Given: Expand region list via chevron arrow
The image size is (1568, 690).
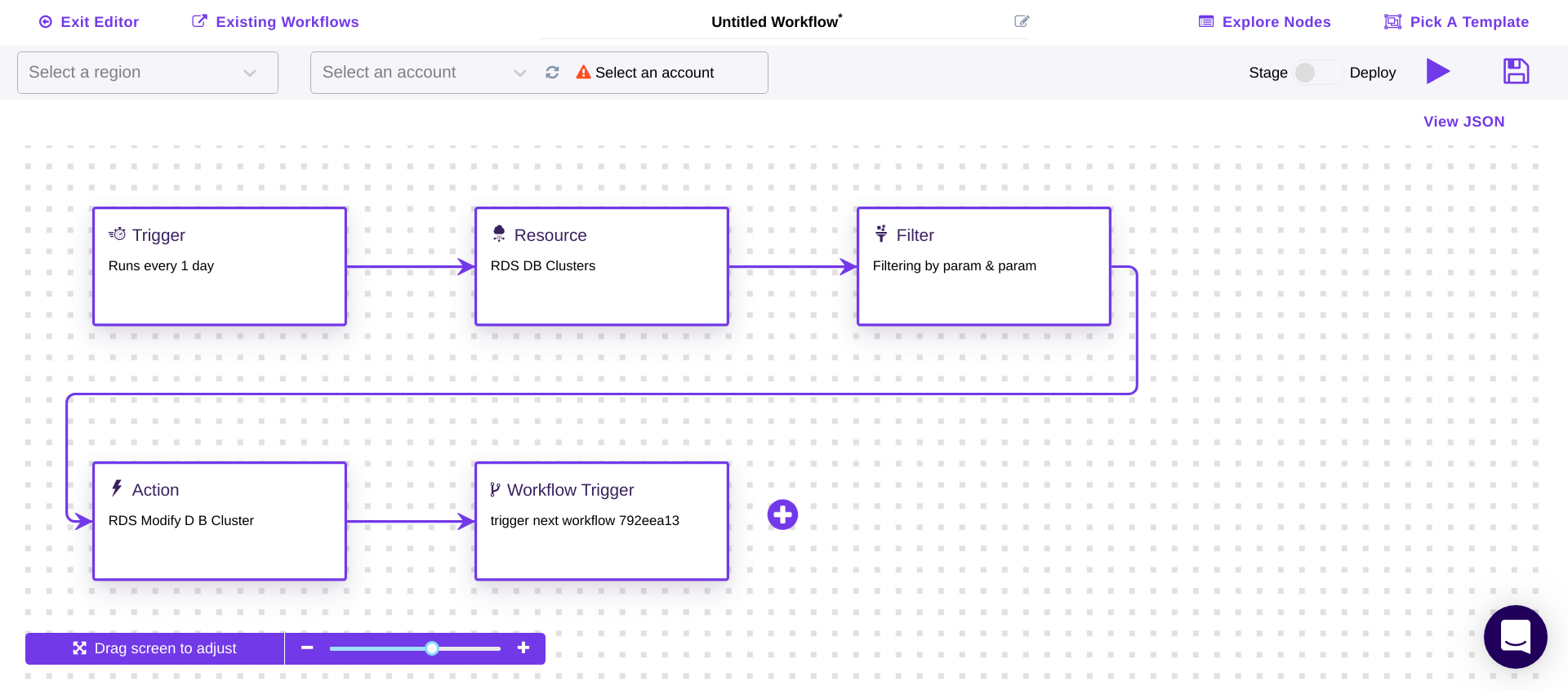Looking at the screenshot, I should pos(250,73).
